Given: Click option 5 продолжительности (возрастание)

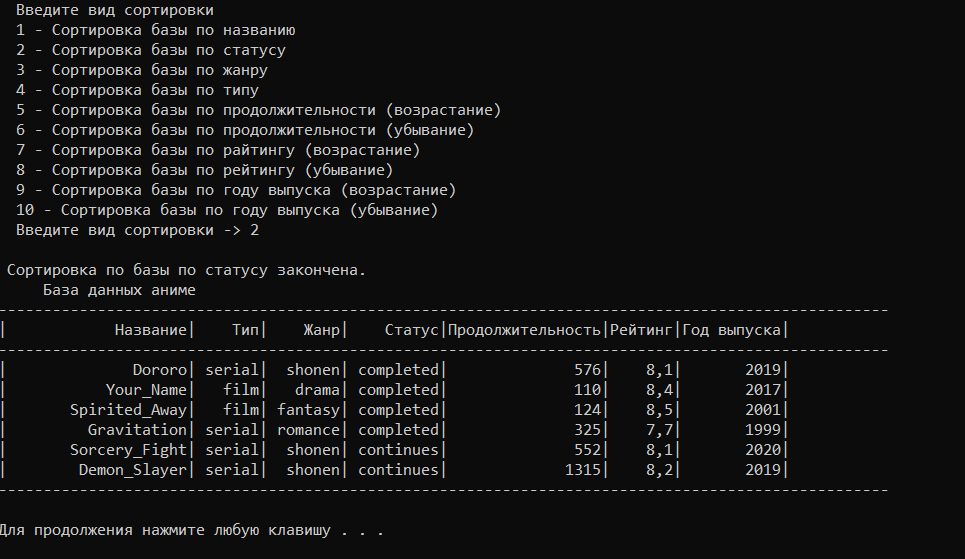Looking at the screenshot, I should [258, 110].
